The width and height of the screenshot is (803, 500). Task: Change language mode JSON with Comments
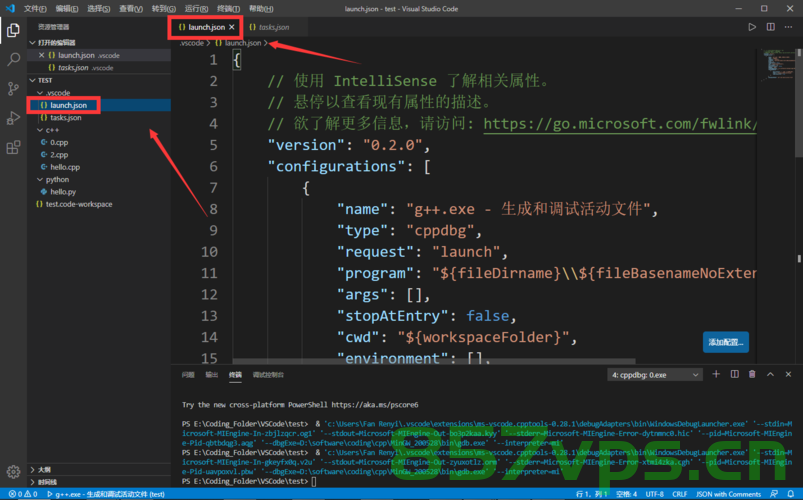(x=728, y=494)
